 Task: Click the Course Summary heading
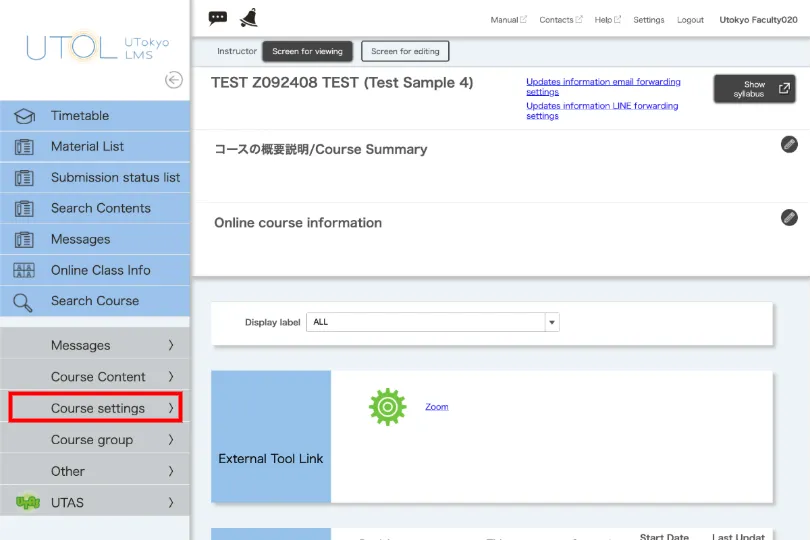click(x=321, y=149)
